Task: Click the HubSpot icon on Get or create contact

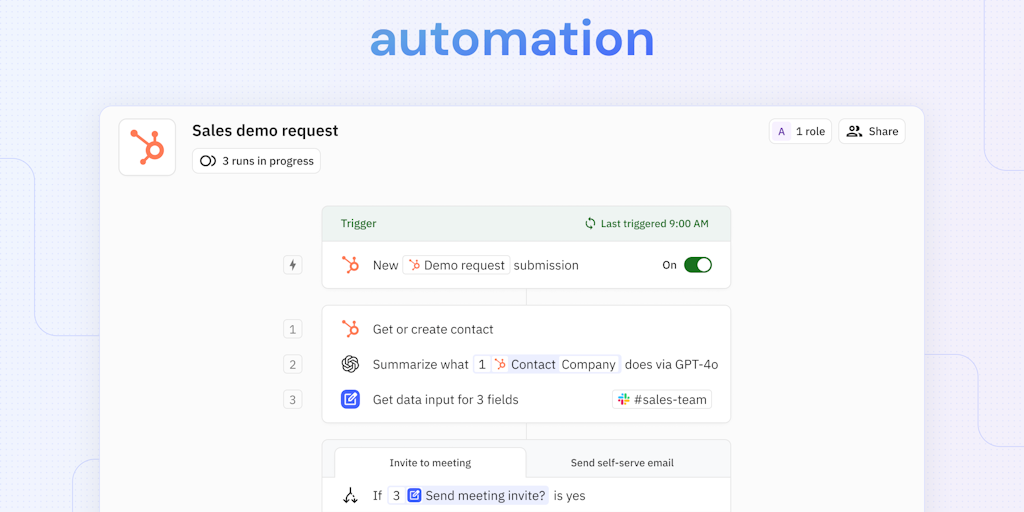Action: [350, 329]
